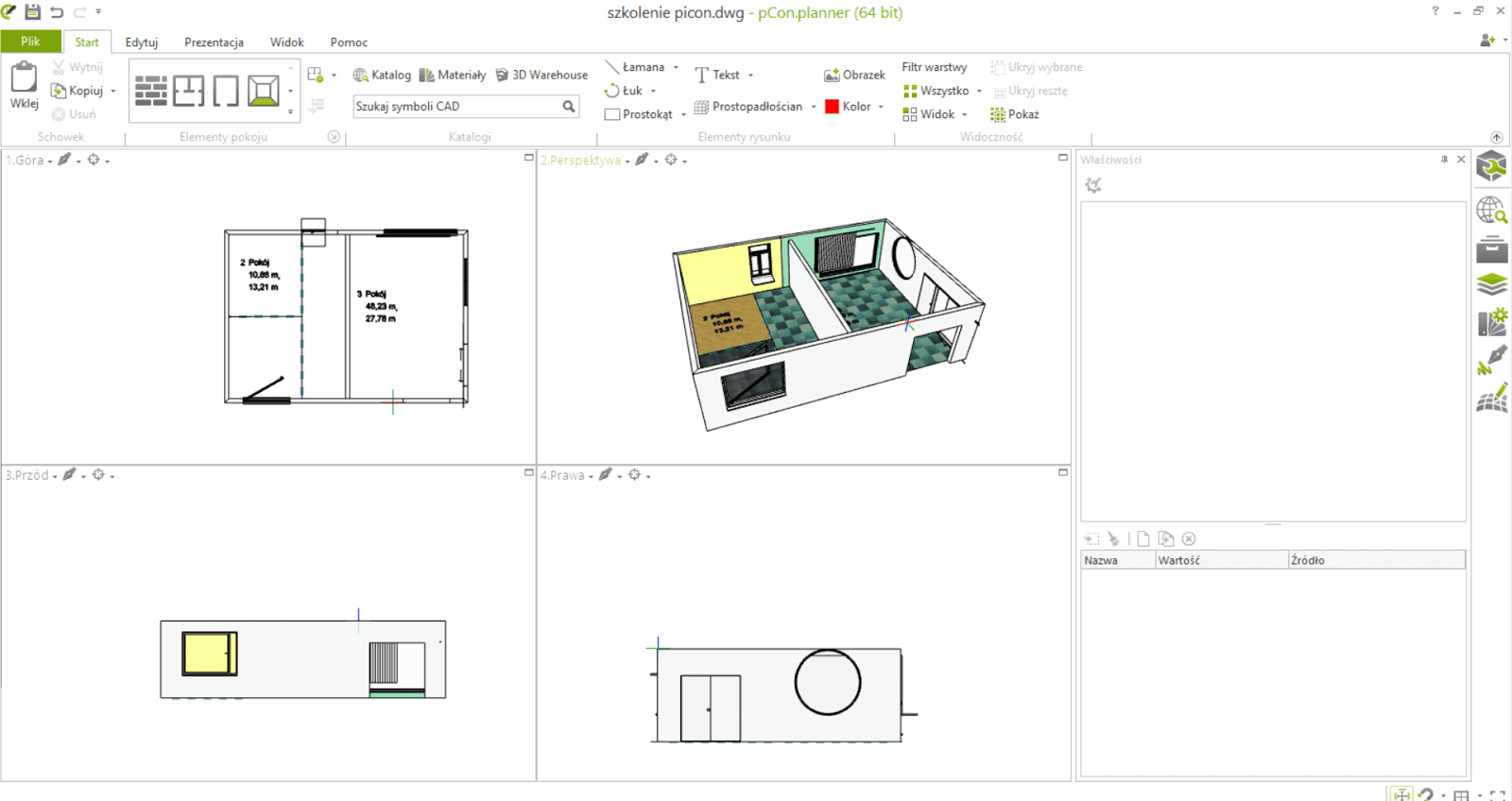This screenshot has width=1512, height=801.
Task: Open the Pomoc ribbon tab
Action: (x=349, y=43)
